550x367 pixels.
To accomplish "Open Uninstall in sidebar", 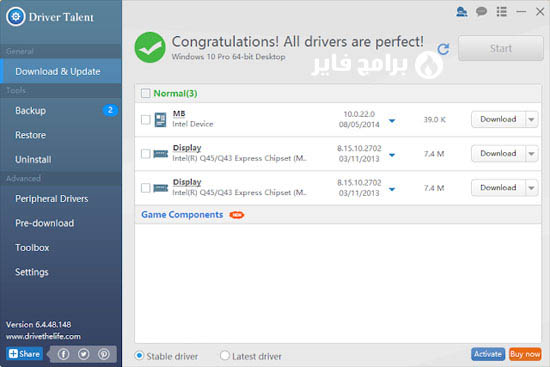I will [61, 160].
